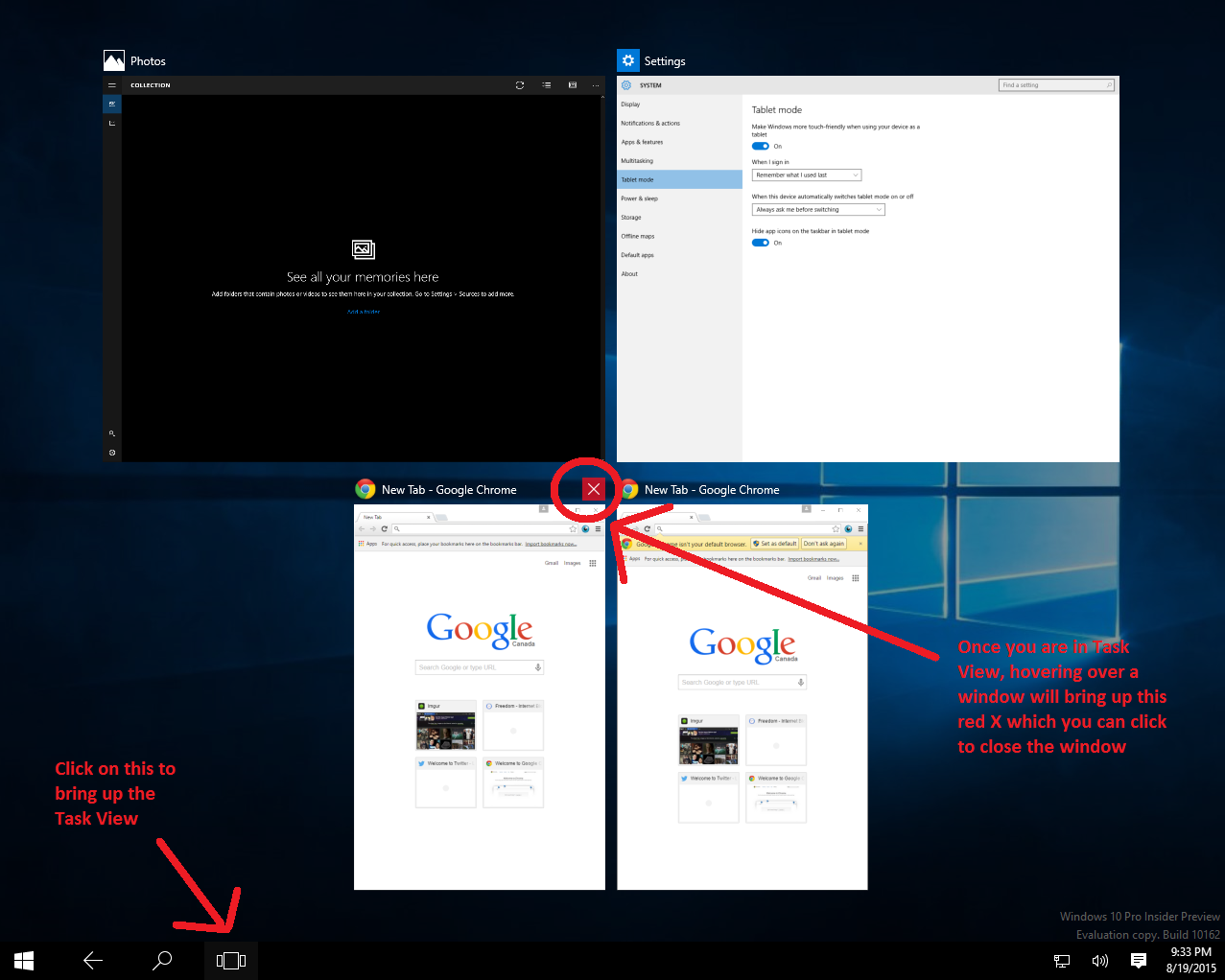The width and height of the screenshot is (1225, 980).
Task: Toggle the touch-friendly tablet mode switch
Action: point(761,146)
